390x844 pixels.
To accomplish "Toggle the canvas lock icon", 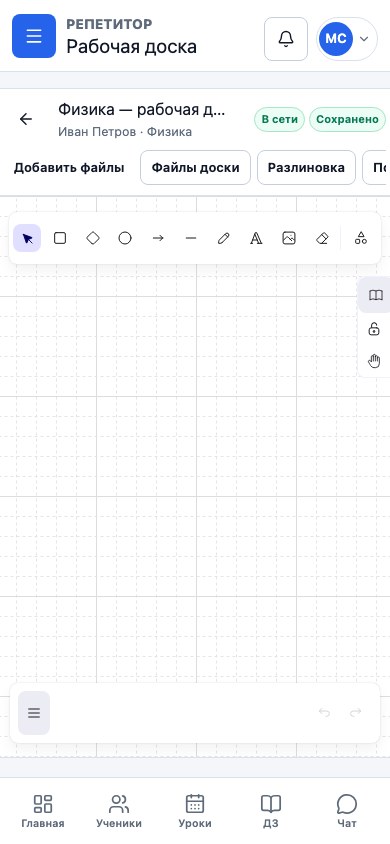I will pos(374,329).
